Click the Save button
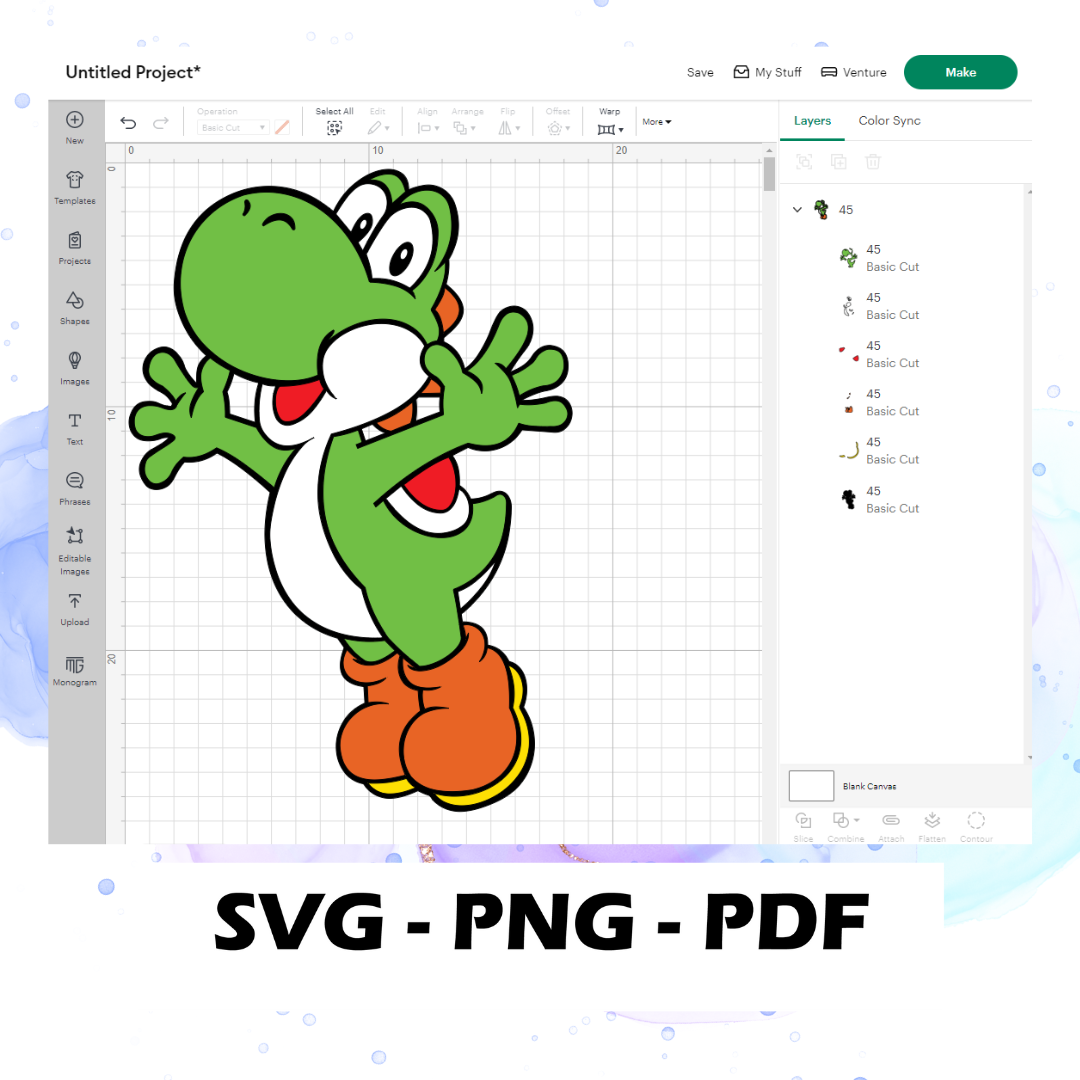 (x=700, y=72)
